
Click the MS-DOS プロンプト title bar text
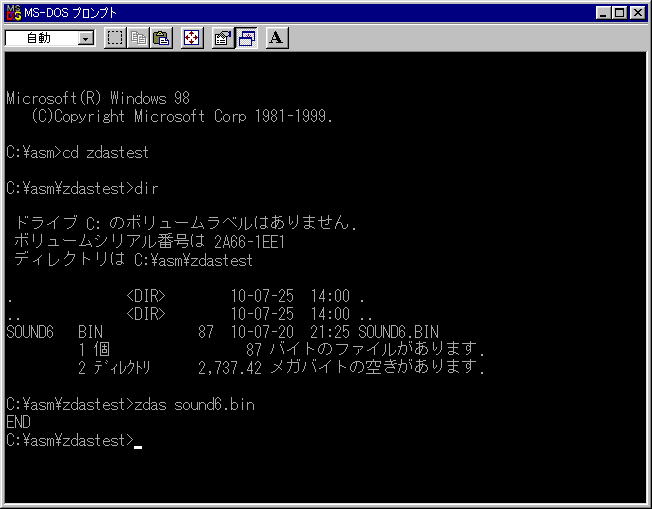tap(70, 13)
